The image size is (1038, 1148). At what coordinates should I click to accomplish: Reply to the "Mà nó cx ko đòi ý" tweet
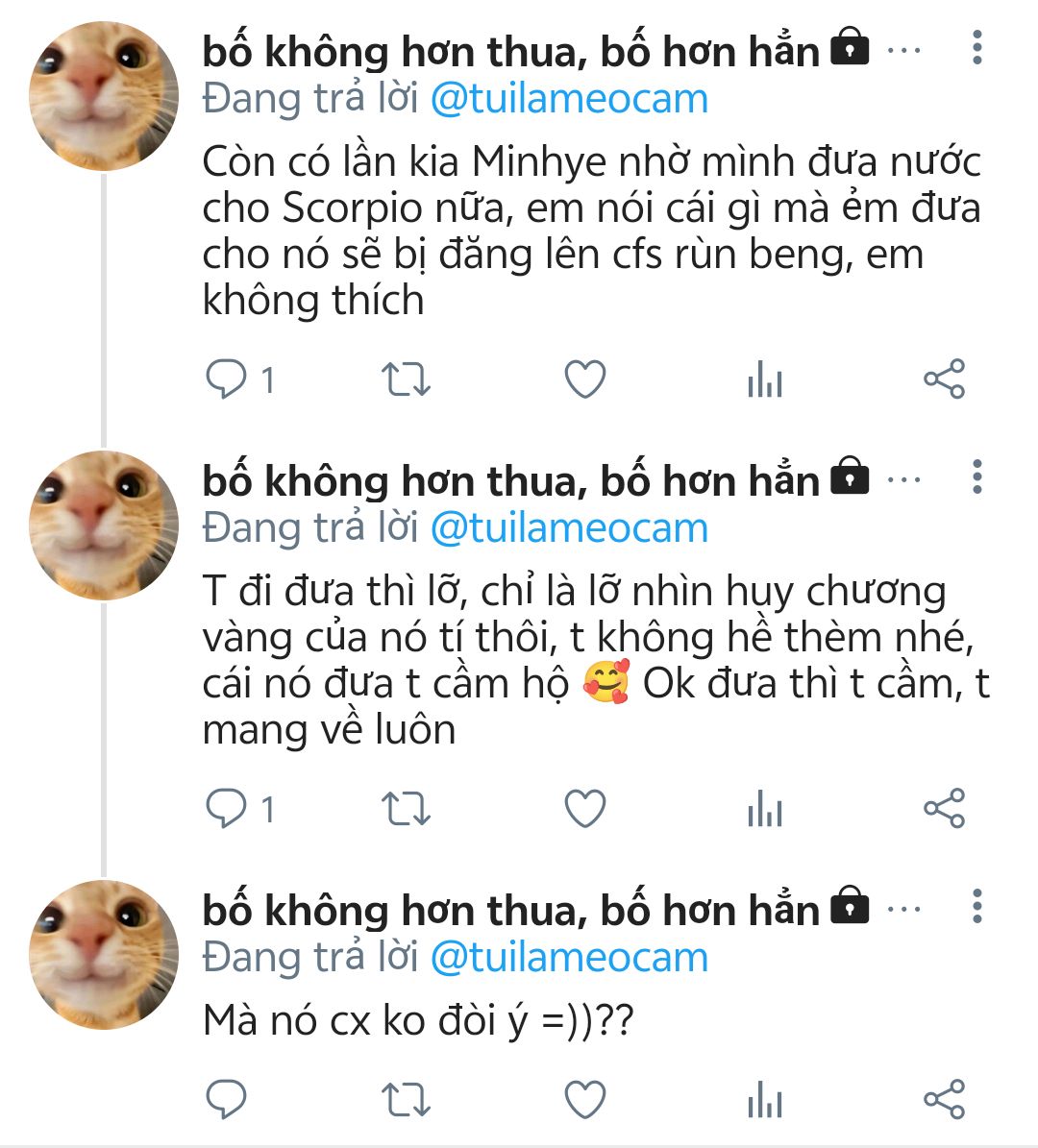tap(227, 1099)
